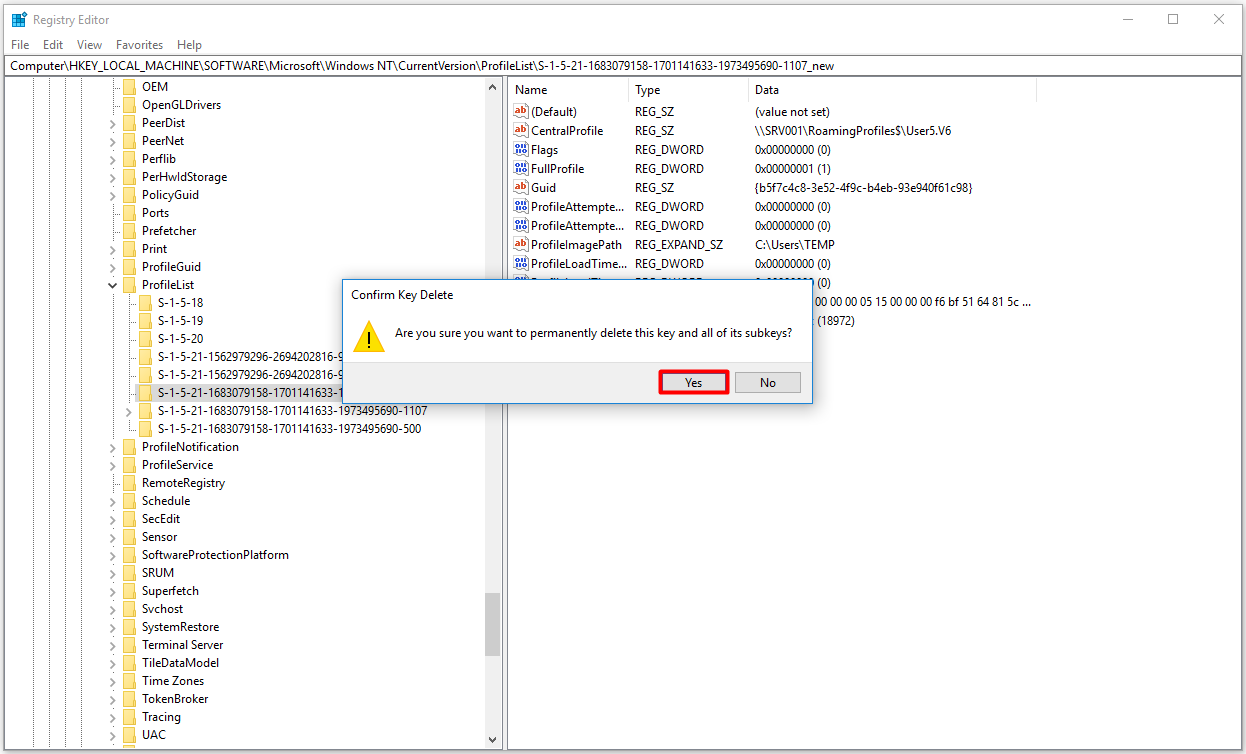Expand the PeerNet key
Viewport: 1246px width, 754px height.
[112, 141]
